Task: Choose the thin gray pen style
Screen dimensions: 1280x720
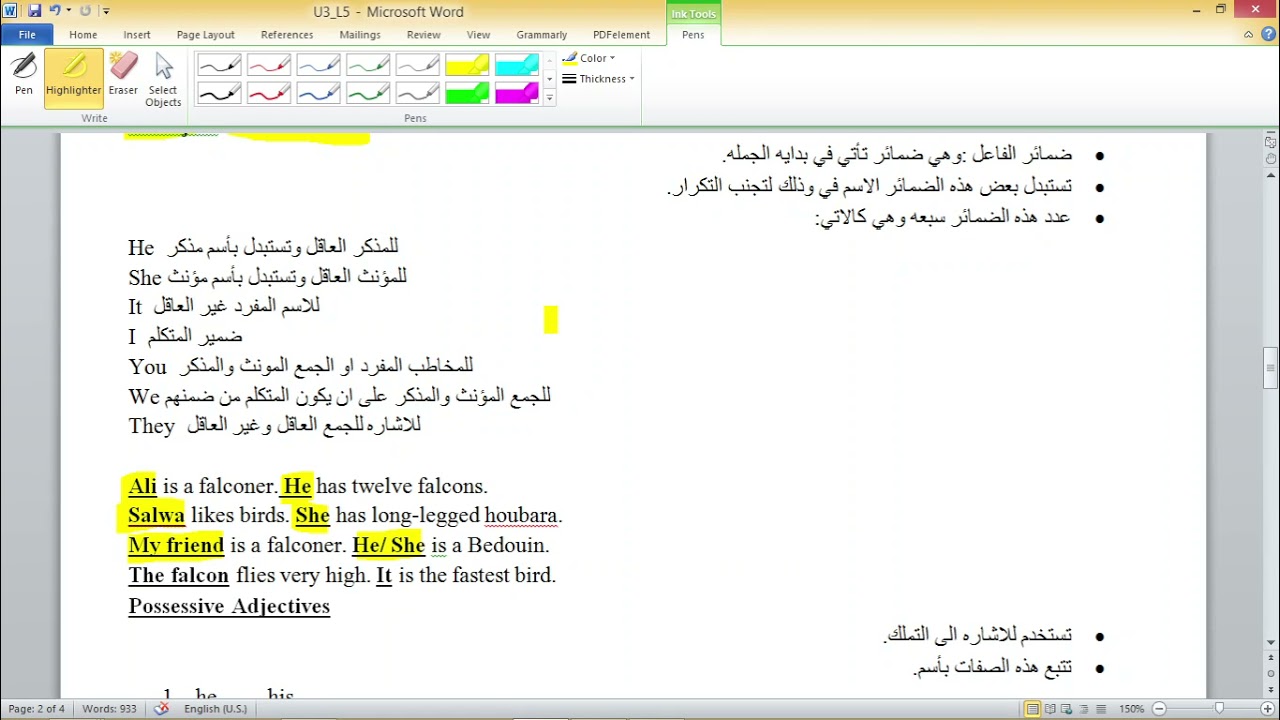Action: point(417,66)
